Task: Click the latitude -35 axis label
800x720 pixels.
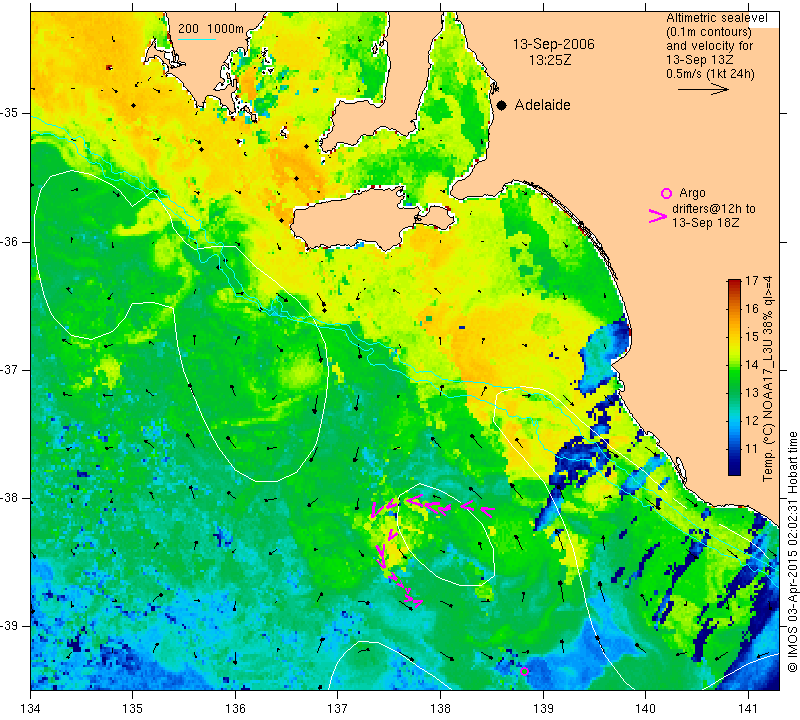Action: (10, 113)
